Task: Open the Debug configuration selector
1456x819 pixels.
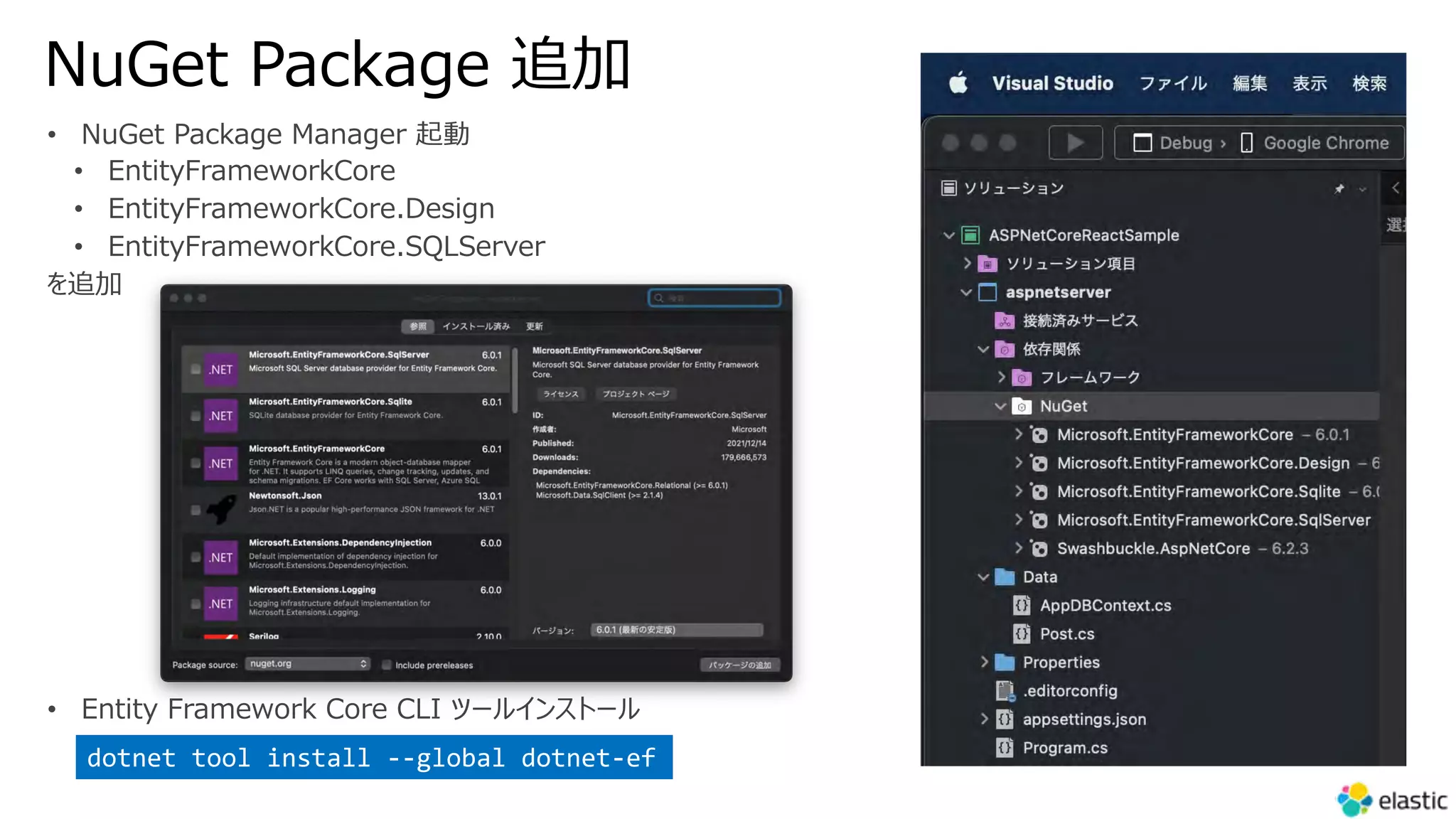Action: [x=1179, y=143]
